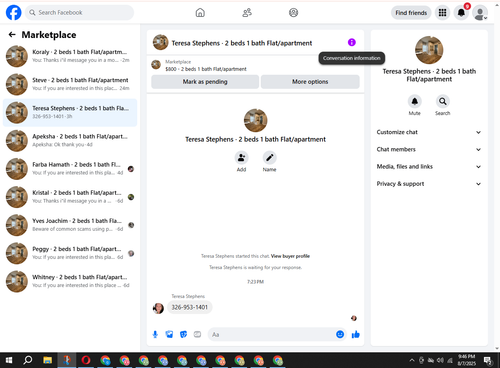Click the Search Facebook field
Screen dimensions: 500x368
pos(79,13)
